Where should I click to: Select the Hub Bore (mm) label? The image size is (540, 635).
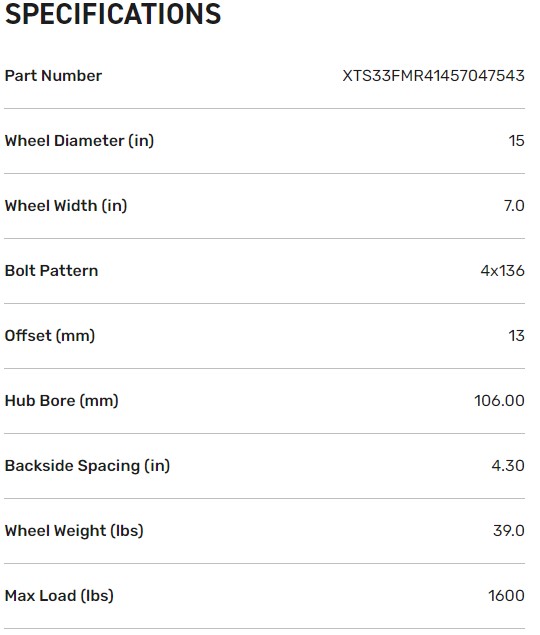(62, 401)
